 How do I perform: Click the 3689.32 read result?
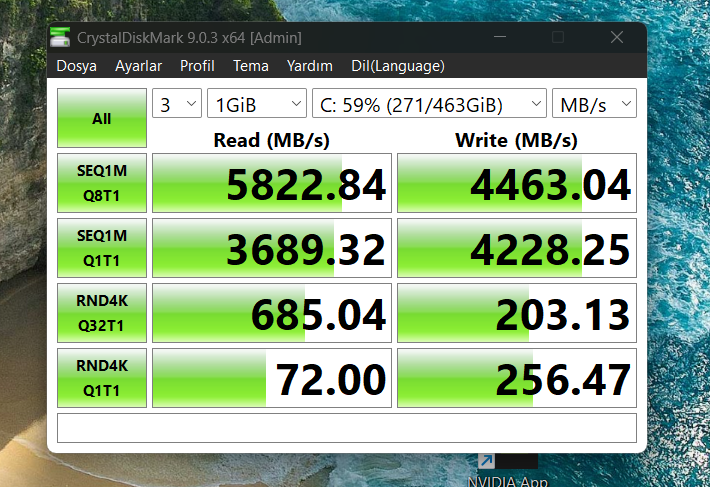pos(272,248)
